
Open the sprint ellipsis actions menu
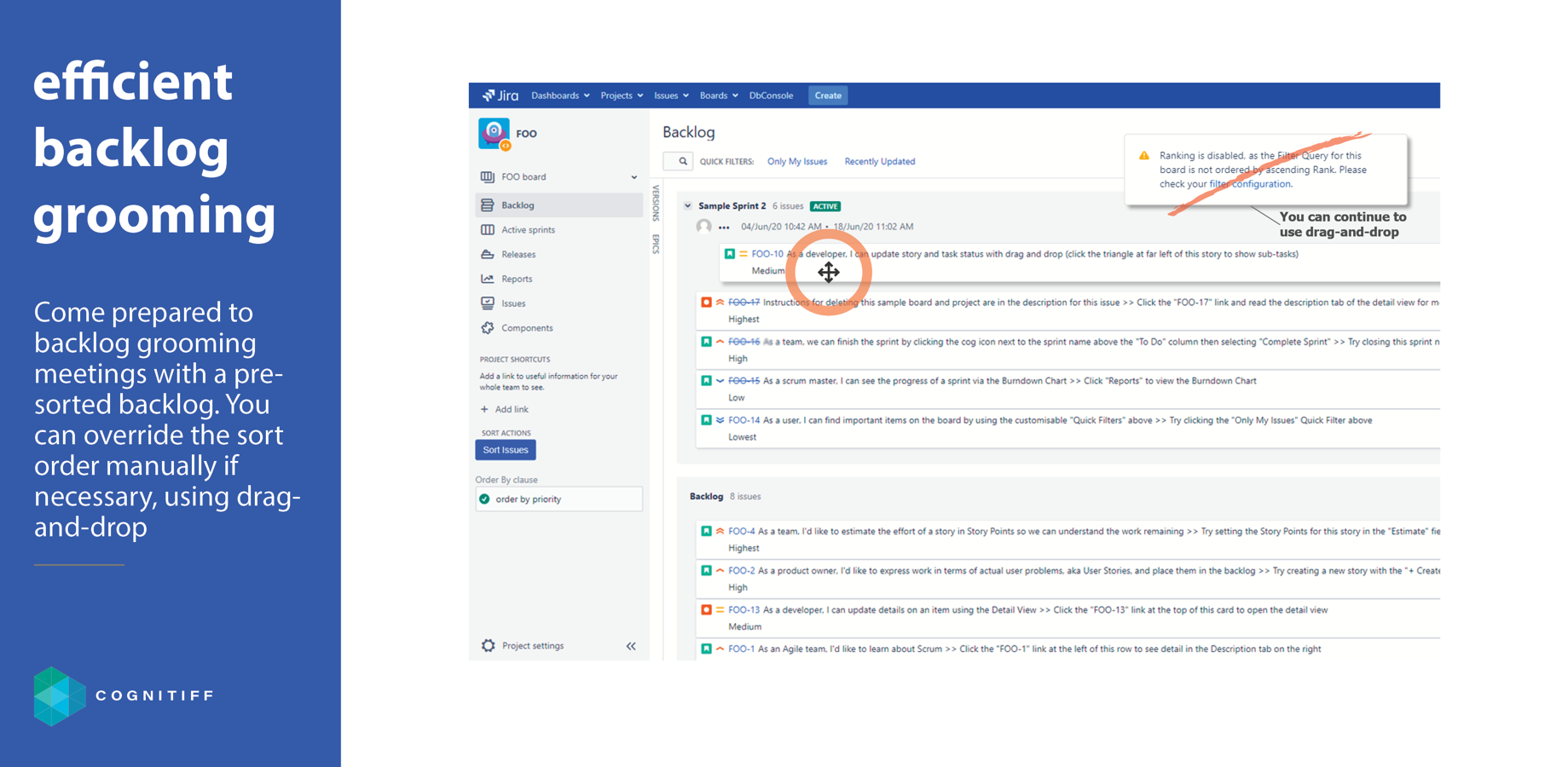tap(724, 228)
